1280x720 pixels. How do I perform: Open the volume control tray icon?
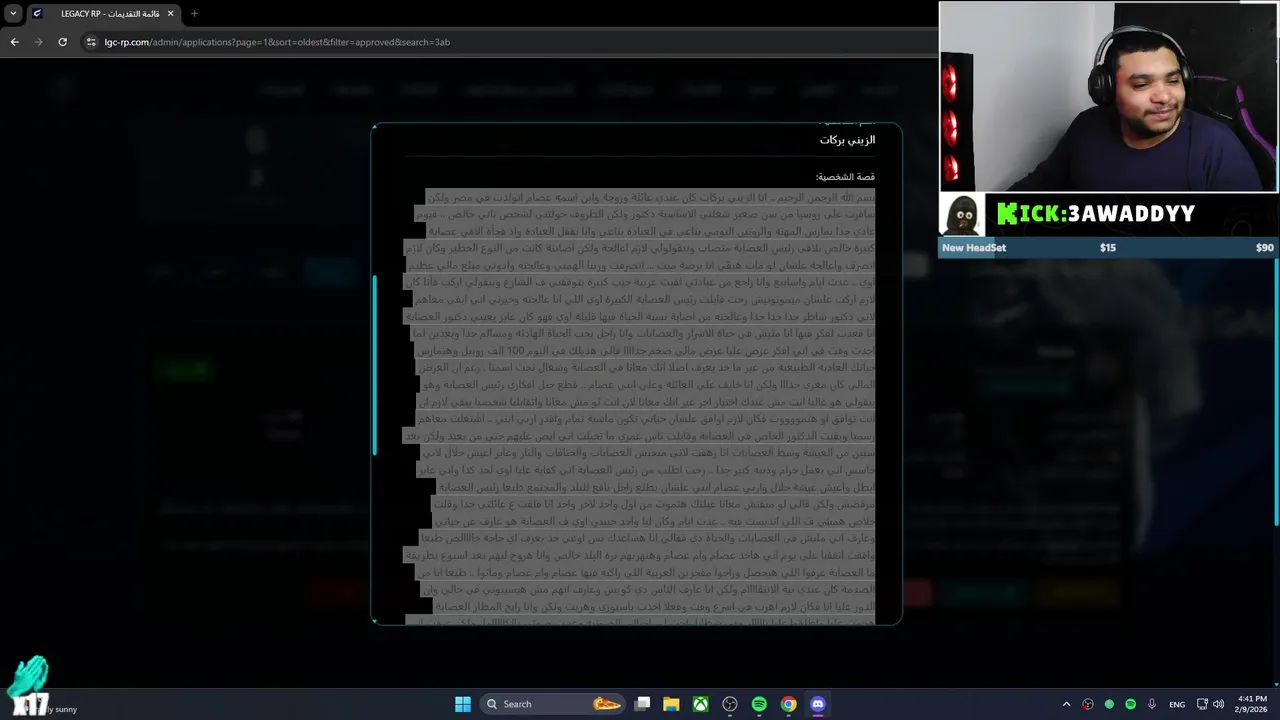coord(1218,704)
